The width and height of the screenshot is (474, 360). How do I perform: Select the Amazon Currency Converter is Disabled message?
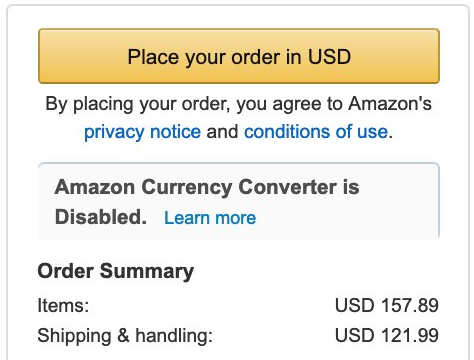pyautogui.click(x=207, y=202)
